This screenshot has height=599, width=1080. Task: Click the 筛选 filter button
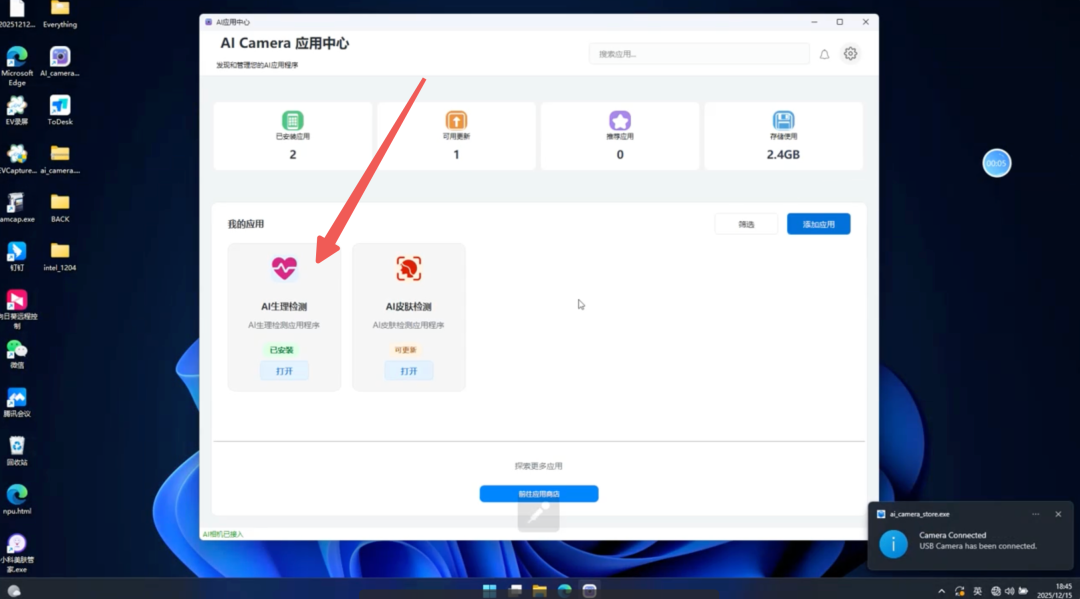[746, 224]
